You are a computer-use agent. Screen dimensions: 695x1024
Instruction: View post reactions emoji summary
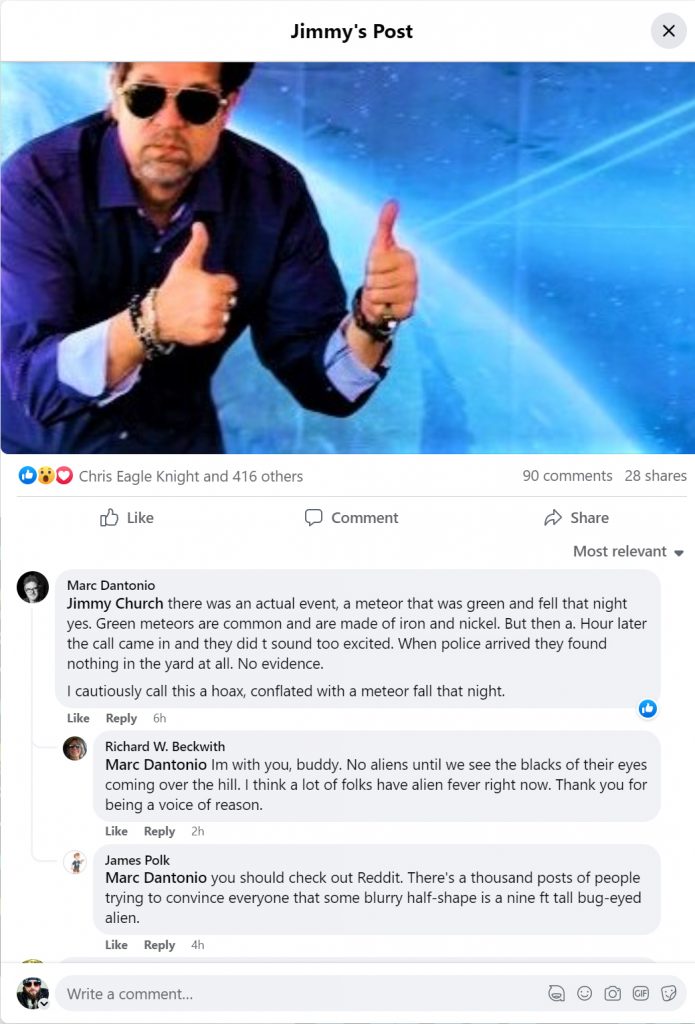(46, 476)
